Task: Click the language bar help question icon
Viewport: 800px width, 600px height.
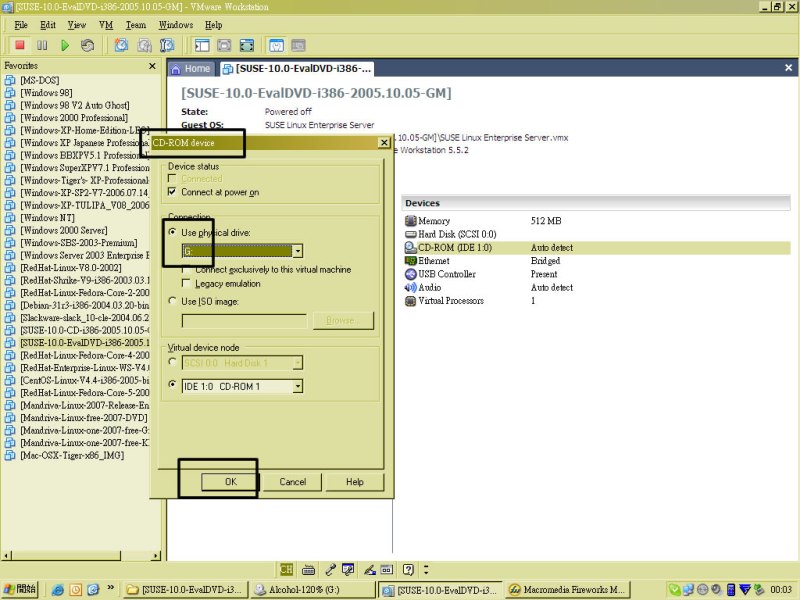Action: coord(408,569)
